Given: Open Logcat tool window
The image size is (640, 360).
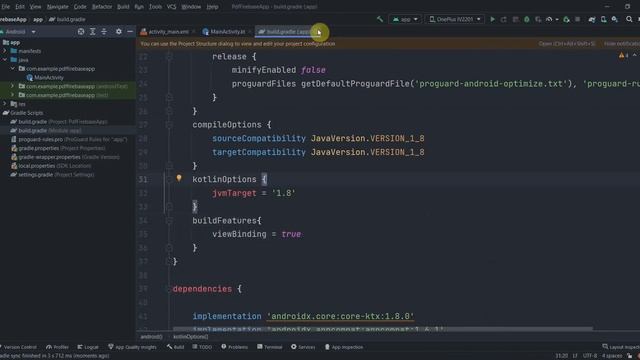Looking at the screenshot, I should click(x=88, y=347).
